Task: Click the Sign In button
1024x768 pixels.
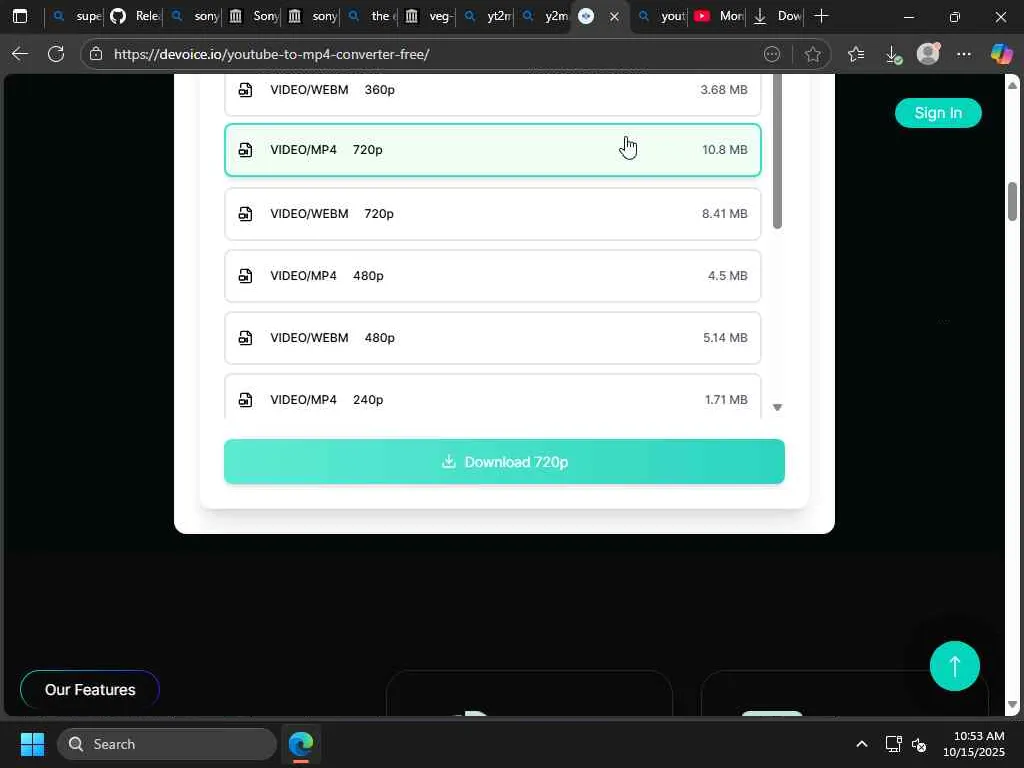Action: (x=938, y=113)
